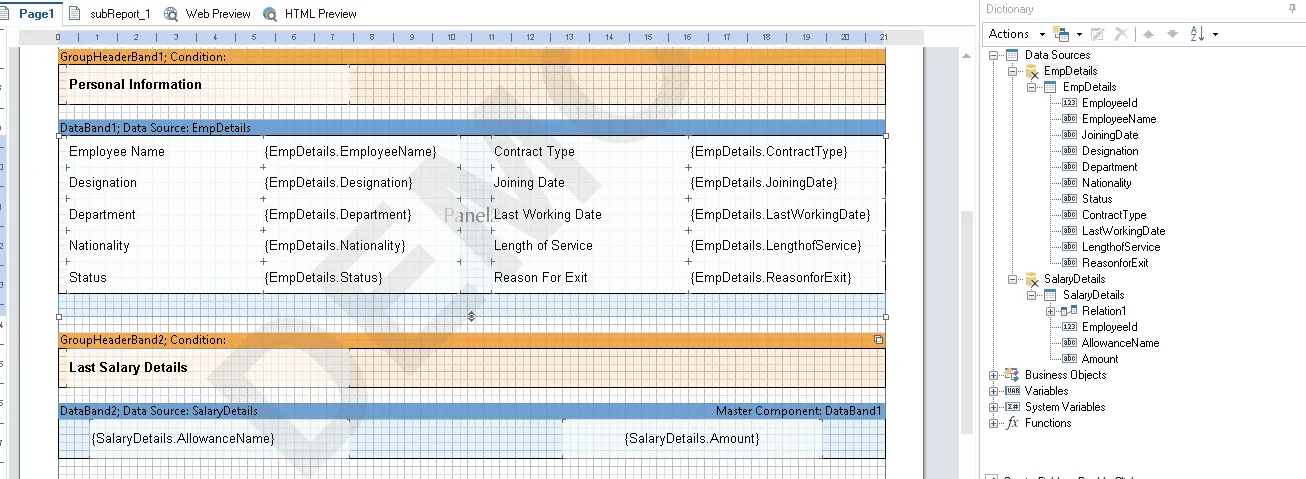1306x479 pixels.
Task: Open the Actions dropdown in Dictionary
Action: pos(1016,34)
